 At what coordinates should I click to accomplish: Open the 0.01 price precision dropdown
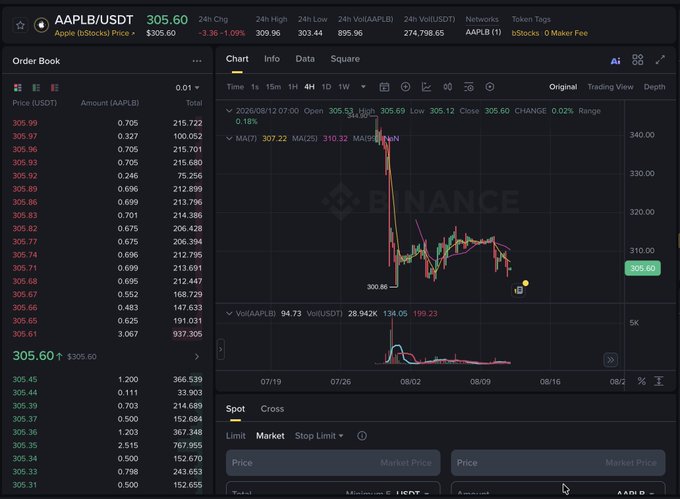187,88
